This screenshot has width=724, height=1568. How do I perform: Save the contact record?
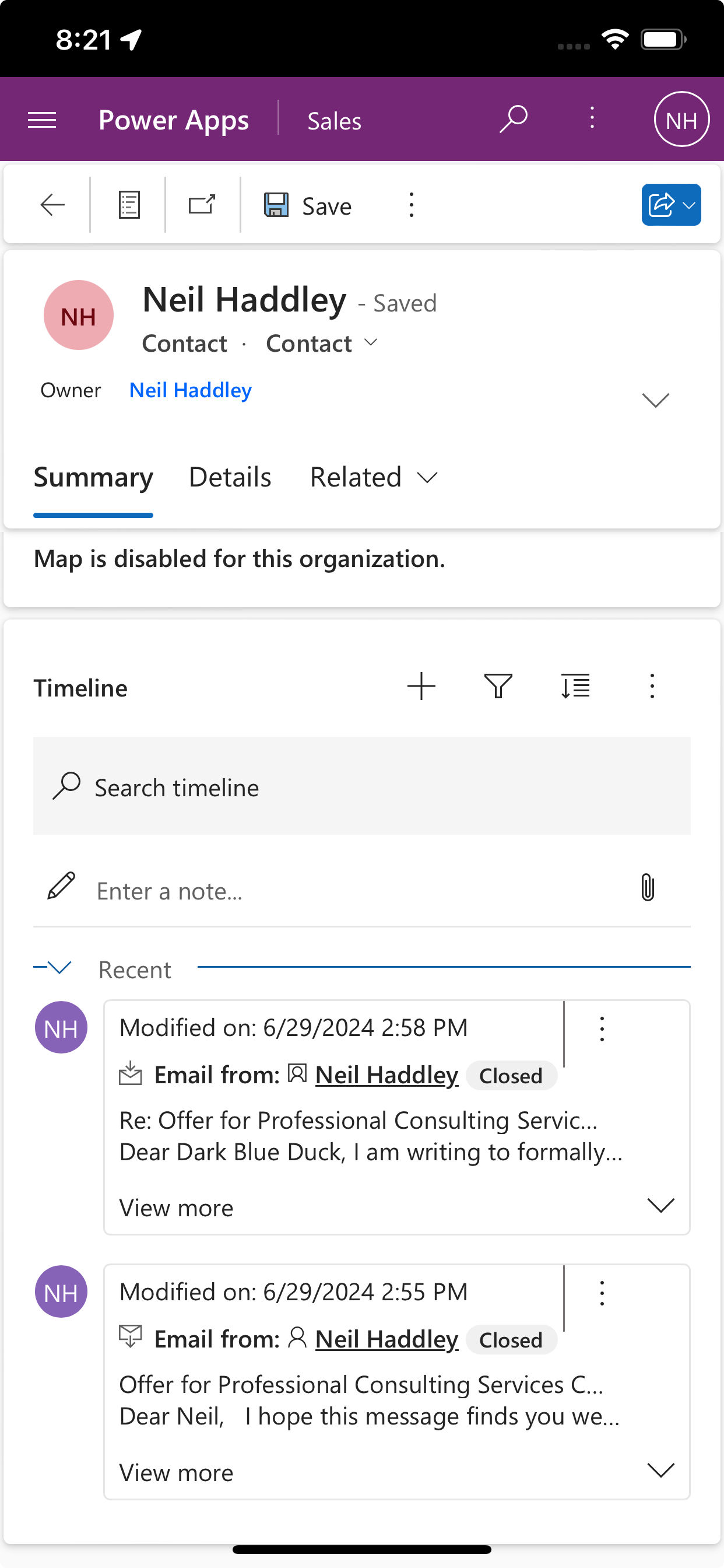308,206
